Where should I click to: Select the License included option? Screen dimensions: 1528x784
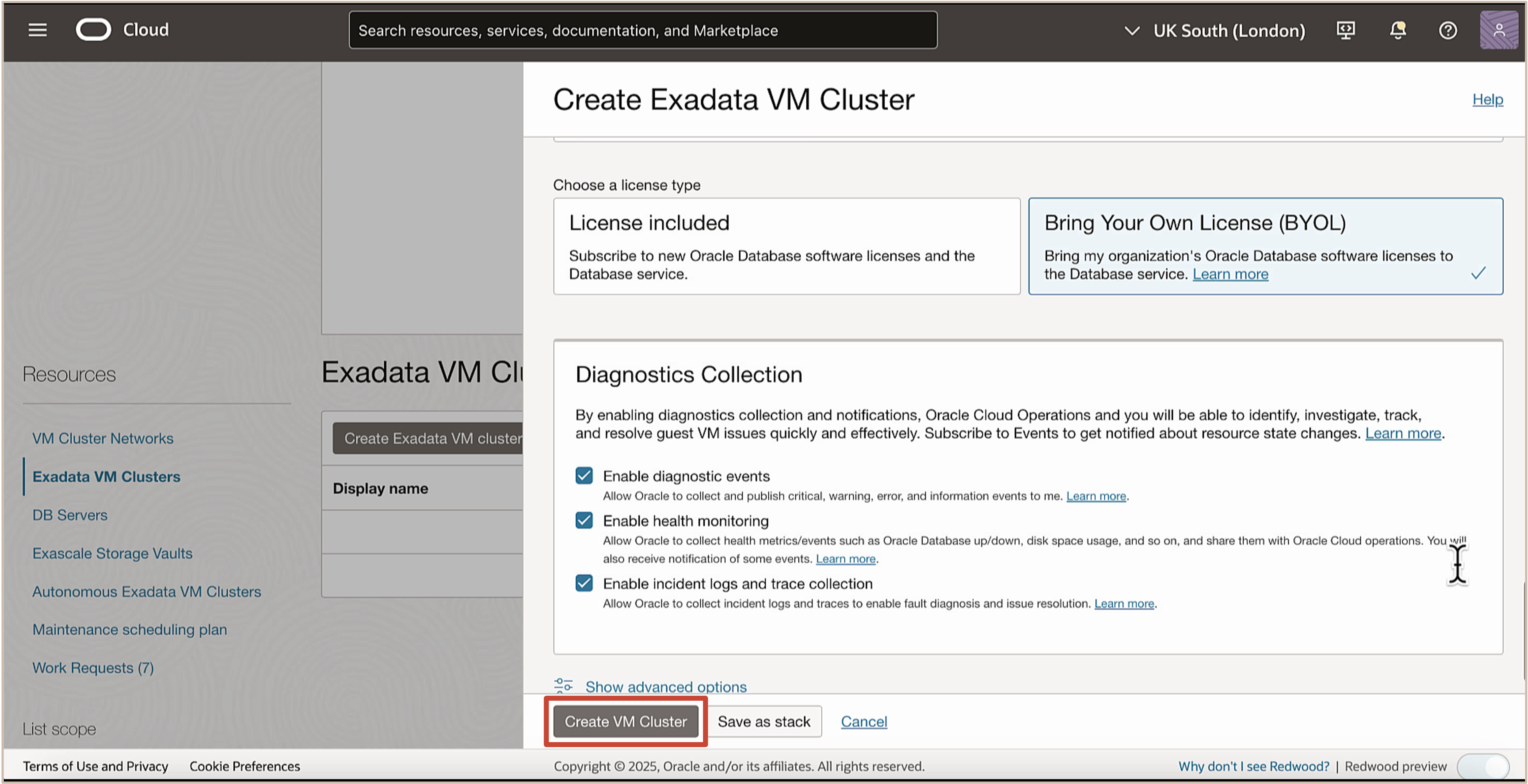click(787, 246)
